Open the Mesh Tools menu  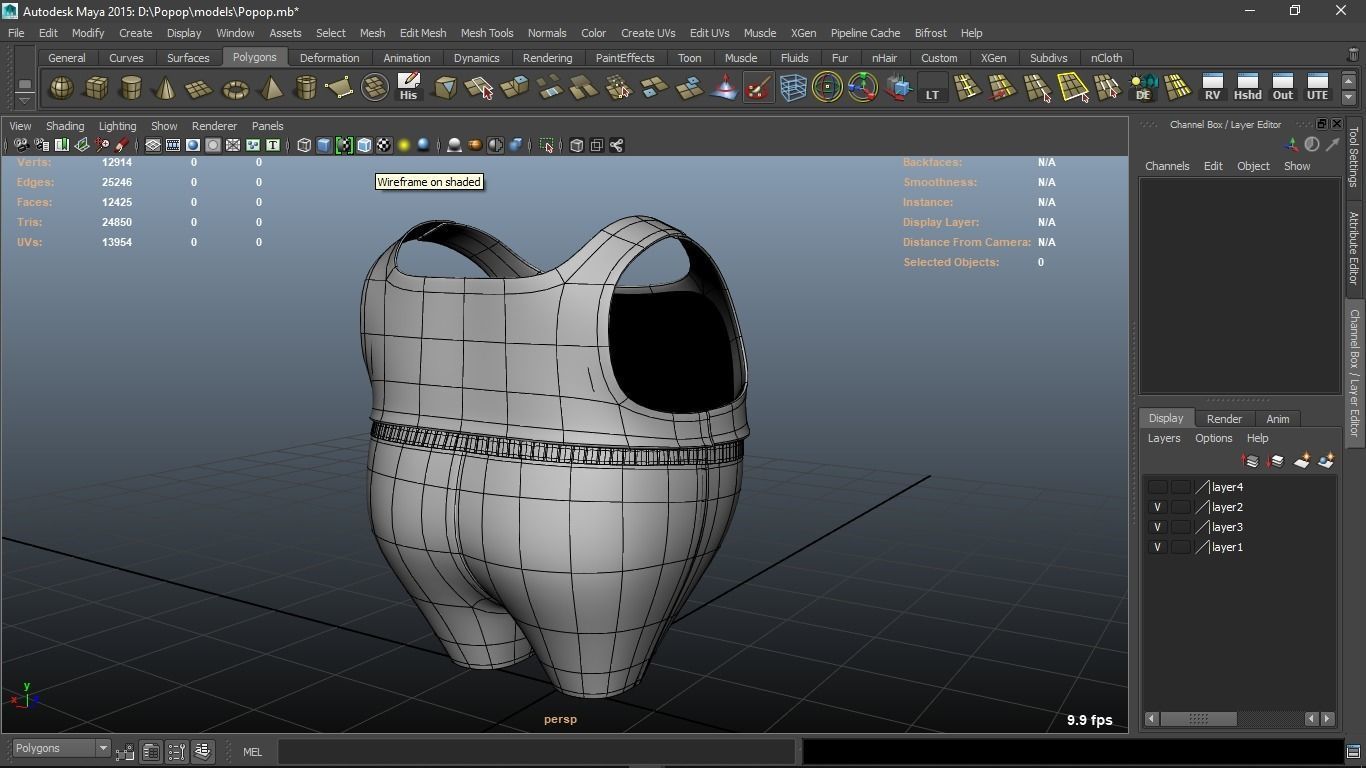(487, 33)
